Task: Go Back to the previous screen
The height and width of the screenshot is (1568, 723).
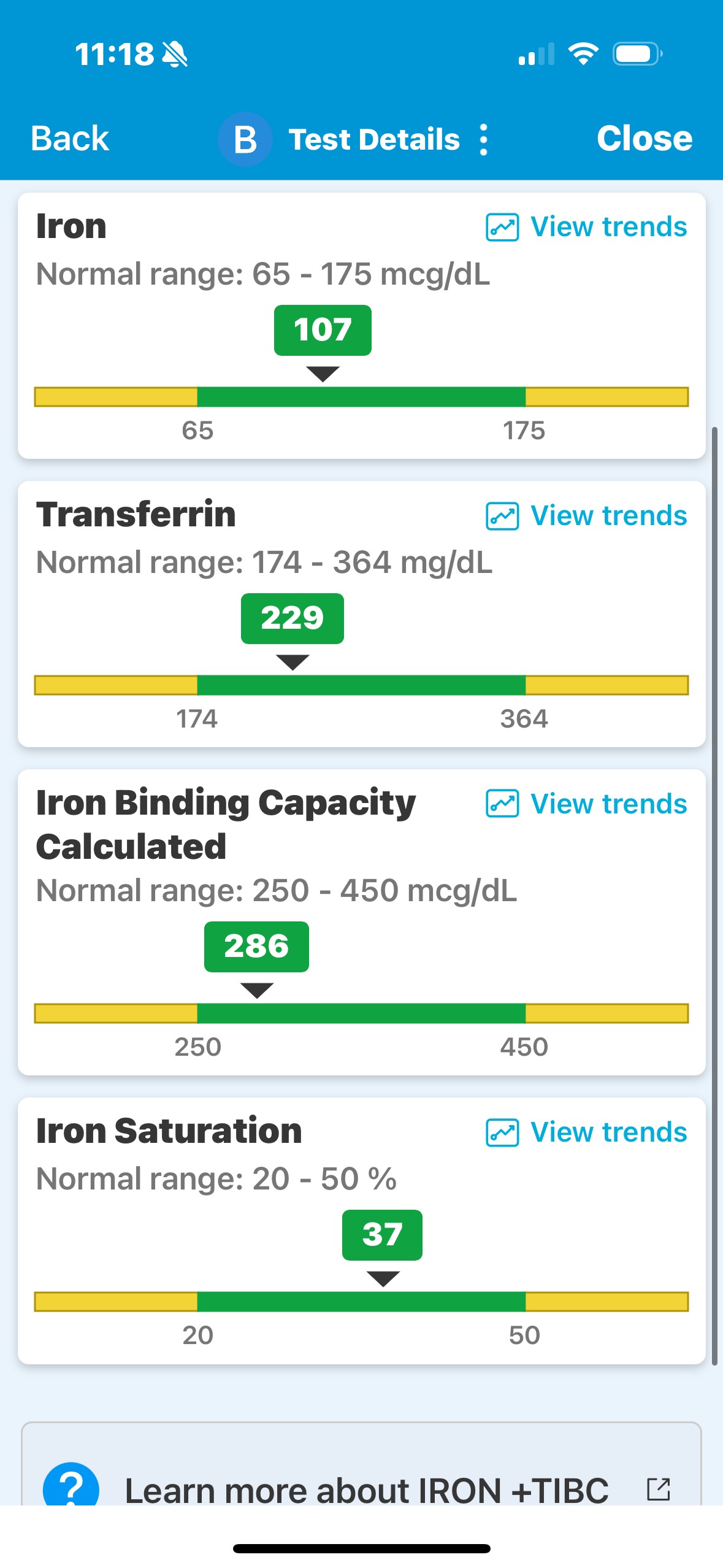Action: (70, 139)
